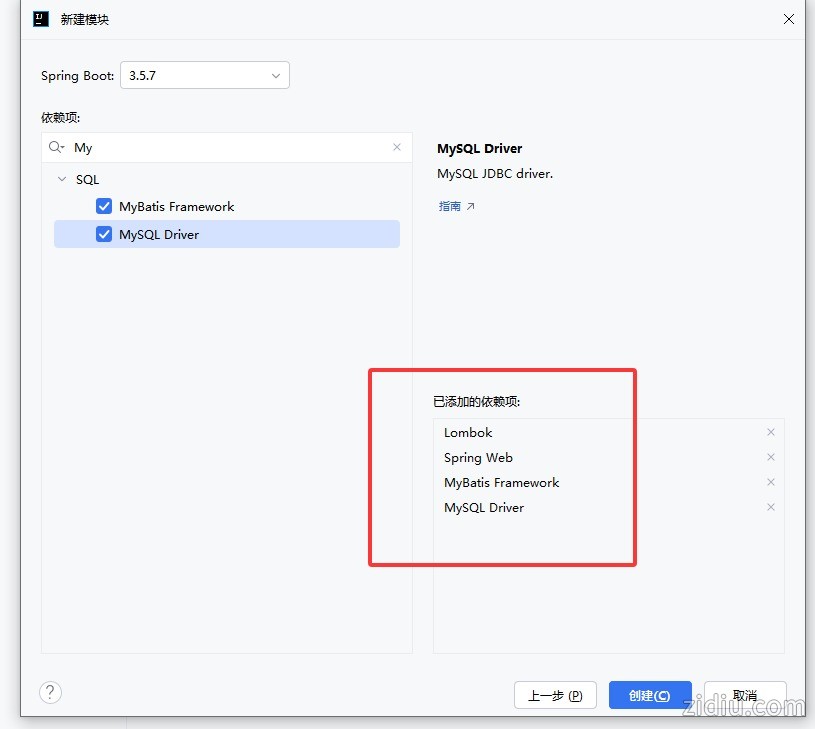
Task: Uncheck the MySQL Driver checkbox
Action: 104,234
